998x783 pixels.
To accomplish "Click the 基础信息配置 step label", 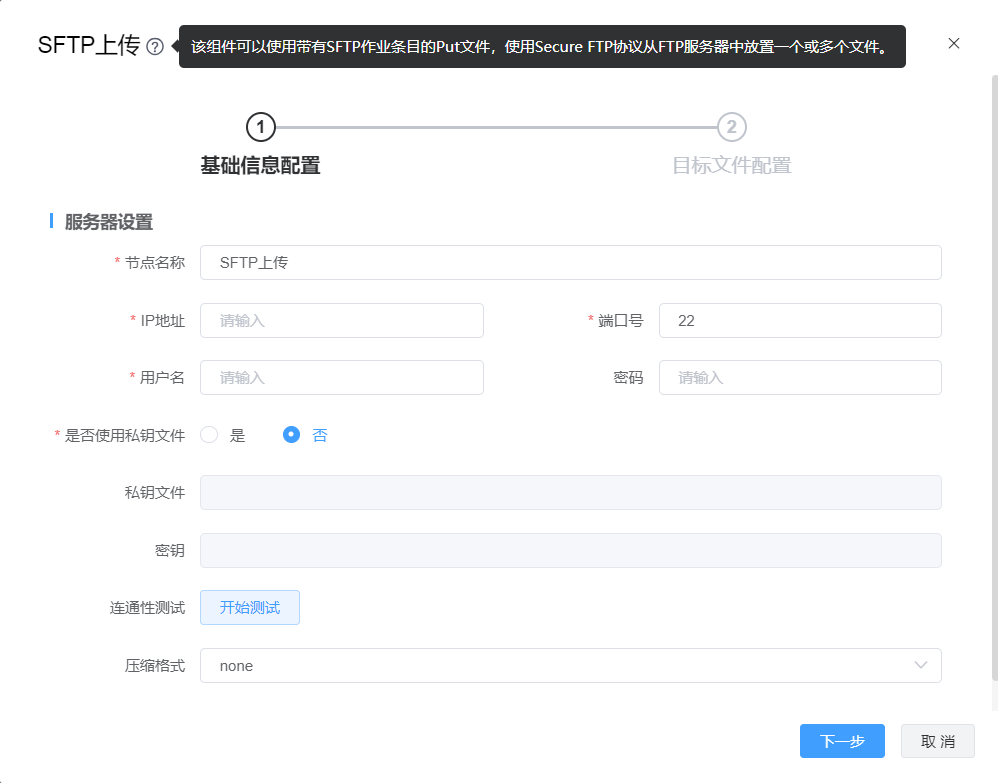I will (260, 166).
